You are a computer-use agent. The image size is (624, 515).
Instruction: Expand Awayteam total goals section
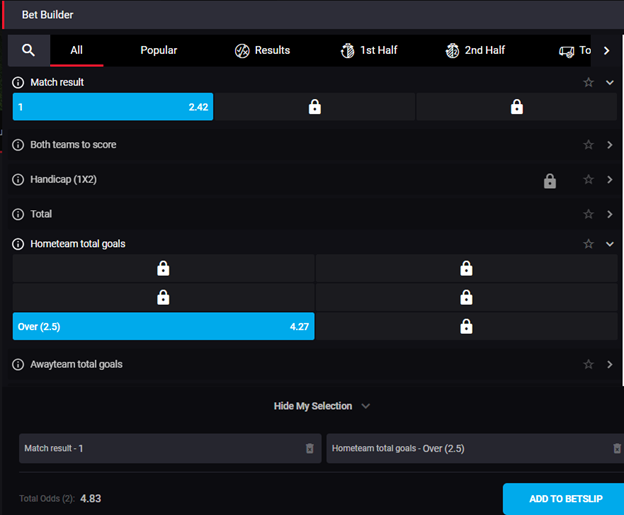click(610, 365)
